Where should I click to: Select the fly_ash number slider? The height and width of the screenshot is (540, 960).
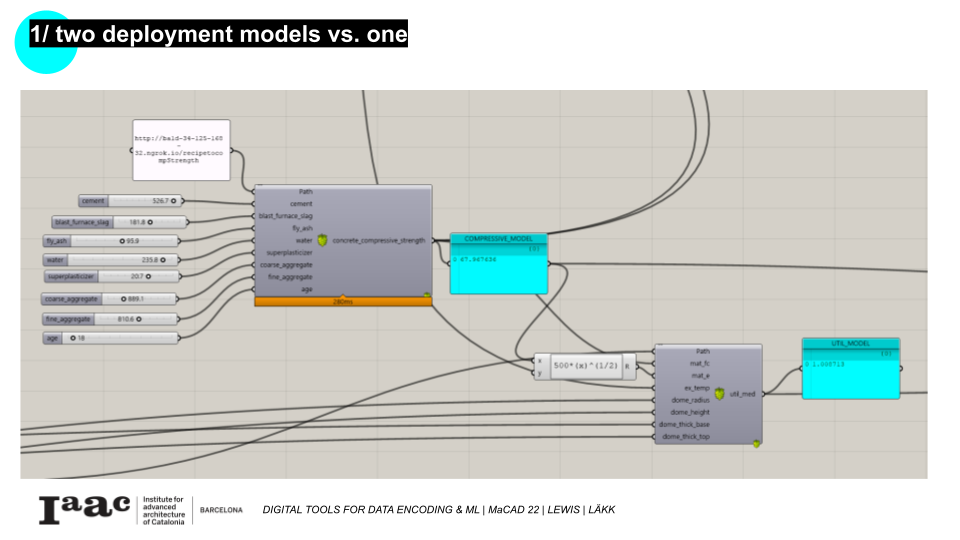click(110, 241)
